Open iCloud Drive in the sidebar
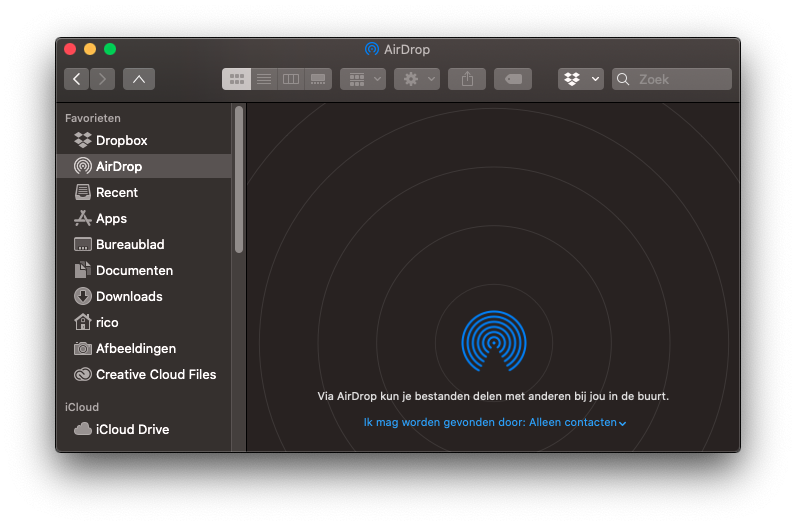 [x=144, y=429]
